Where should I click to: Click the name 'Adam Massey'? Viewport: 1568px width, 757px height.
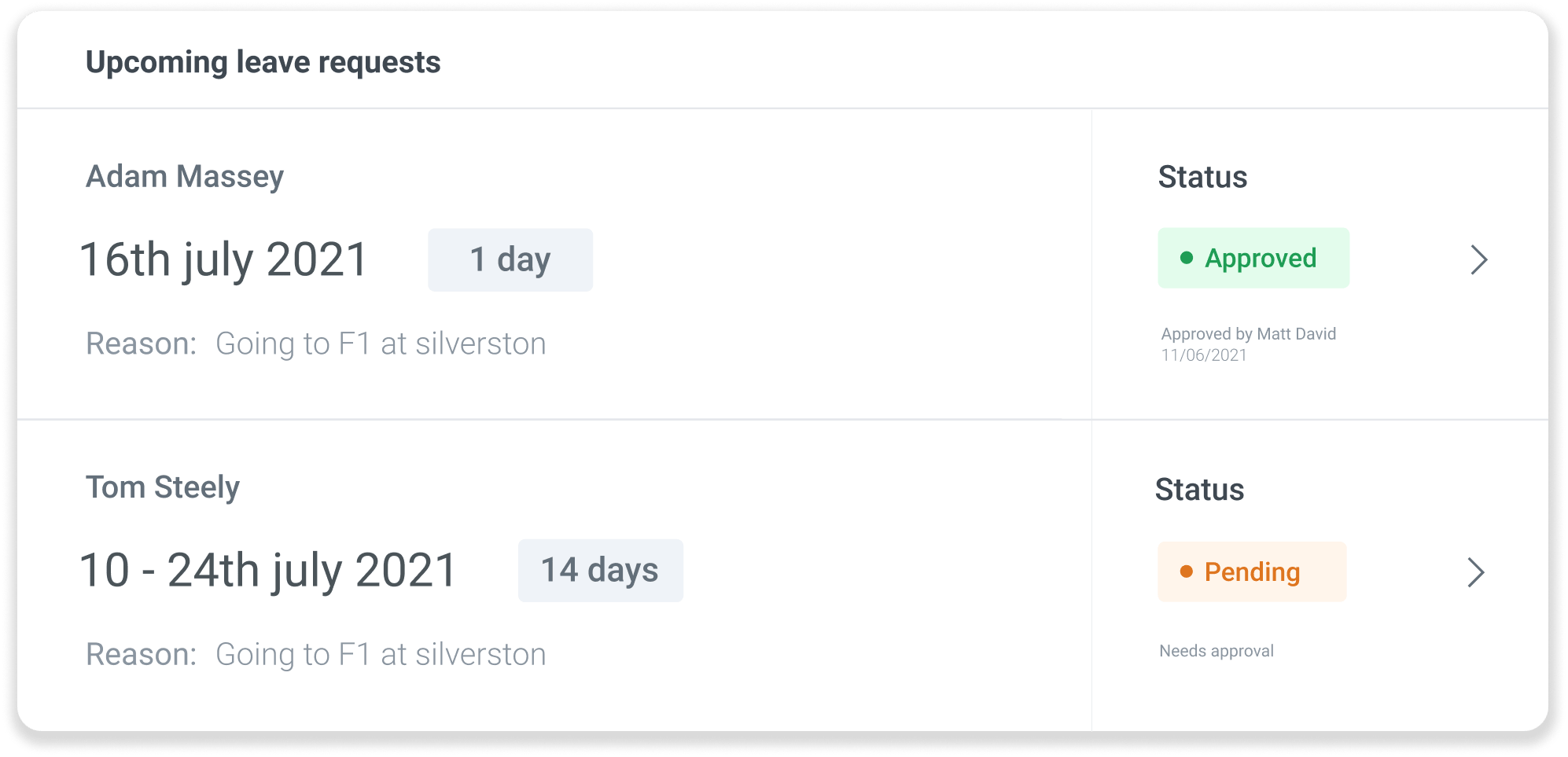click(186, 176)
